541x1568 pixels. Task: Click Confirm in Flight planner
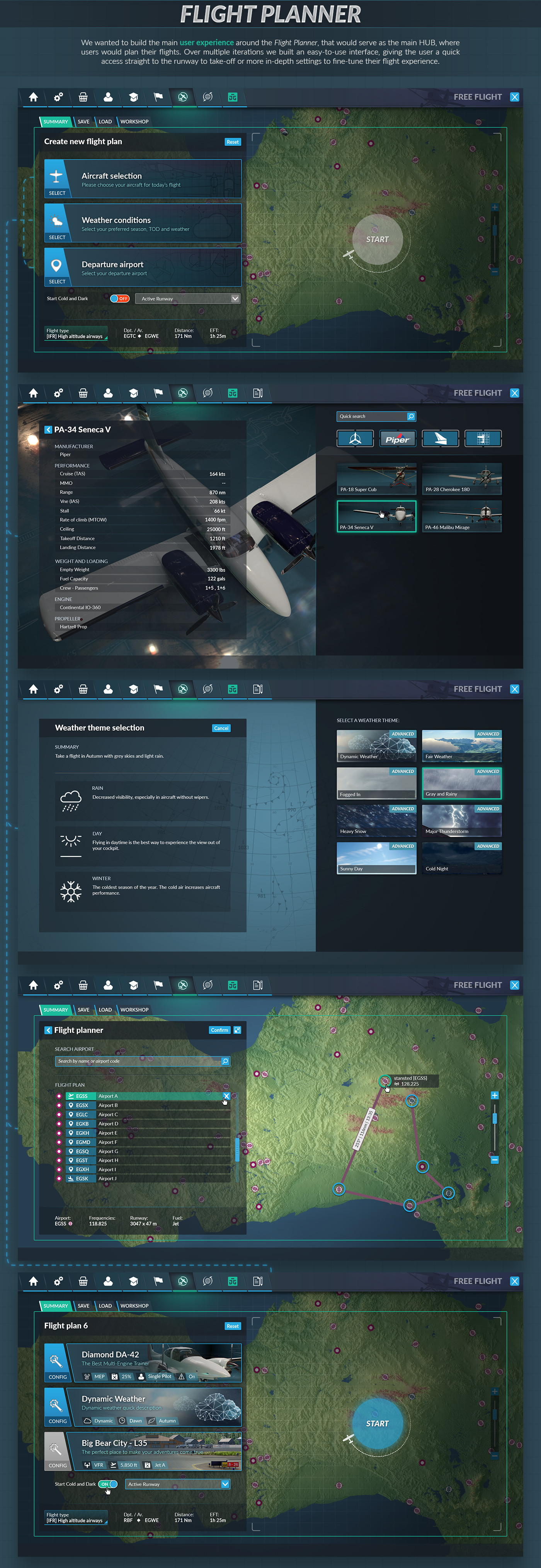point(220,1030)
